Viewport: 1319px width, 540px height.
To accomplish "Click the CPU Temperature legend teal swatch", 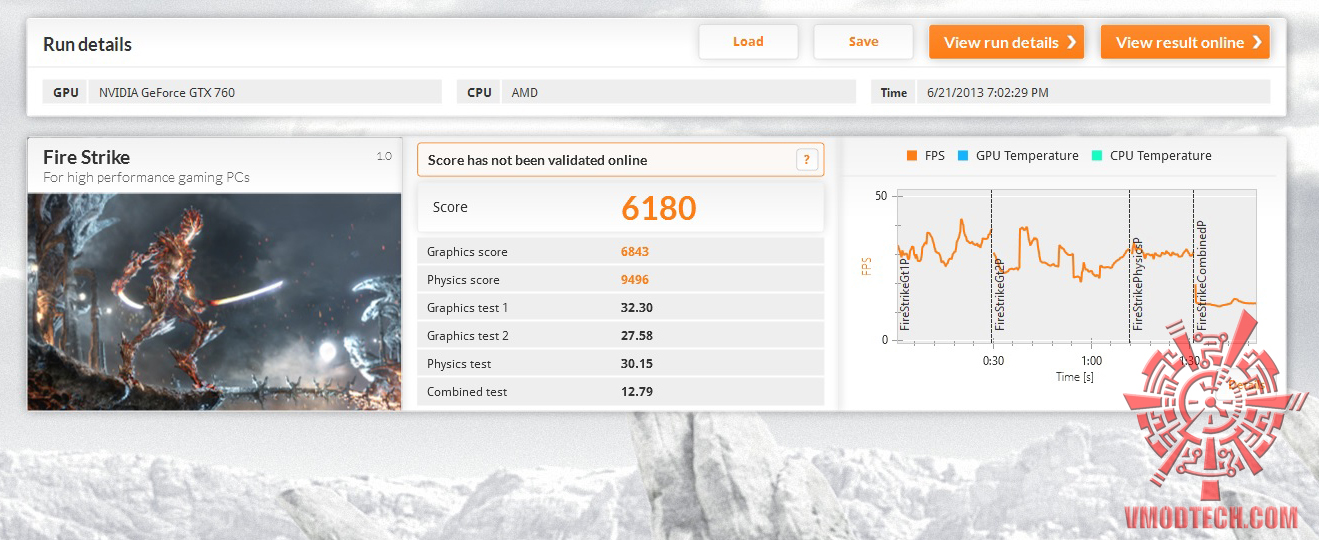I will pos(1097,156).
